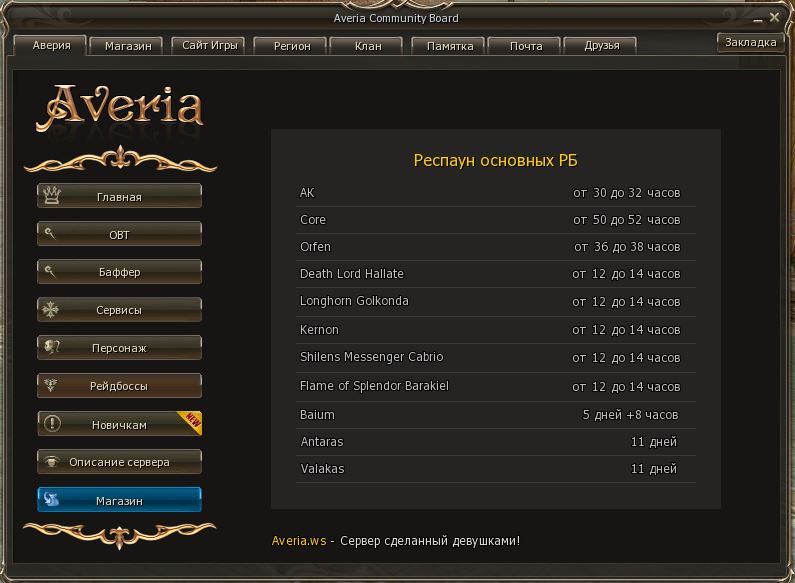
Task: Click the crown icon on Главная button
Action: pos(51,196)
